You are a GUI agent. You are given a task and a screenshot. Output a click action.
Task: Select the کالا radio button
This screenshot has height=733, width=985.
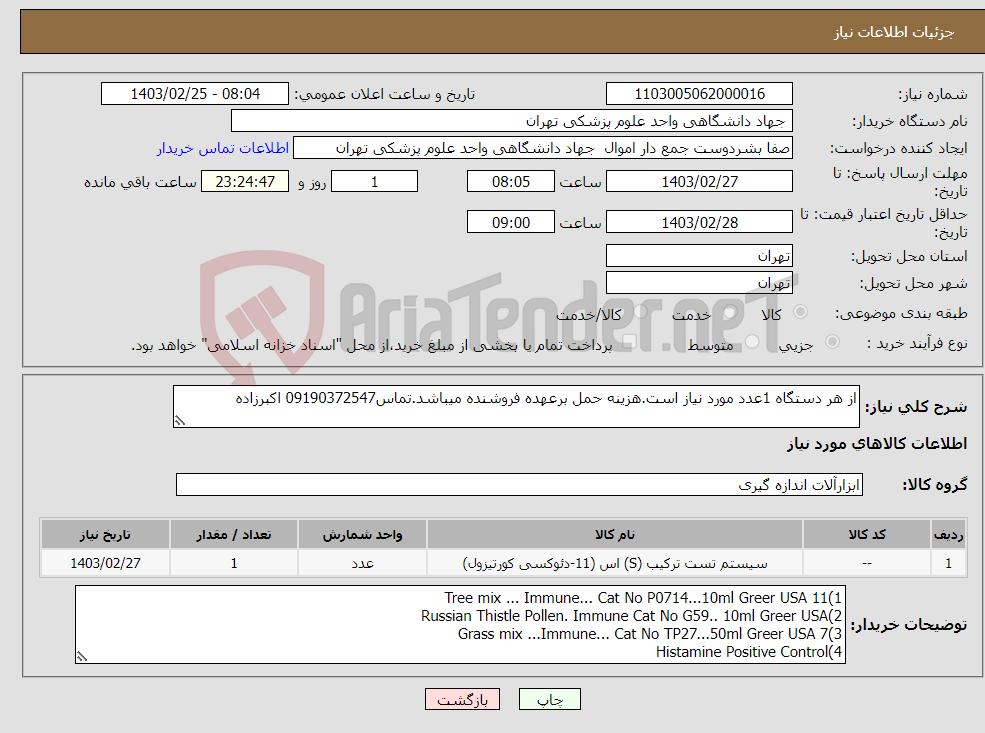point(800,312)
